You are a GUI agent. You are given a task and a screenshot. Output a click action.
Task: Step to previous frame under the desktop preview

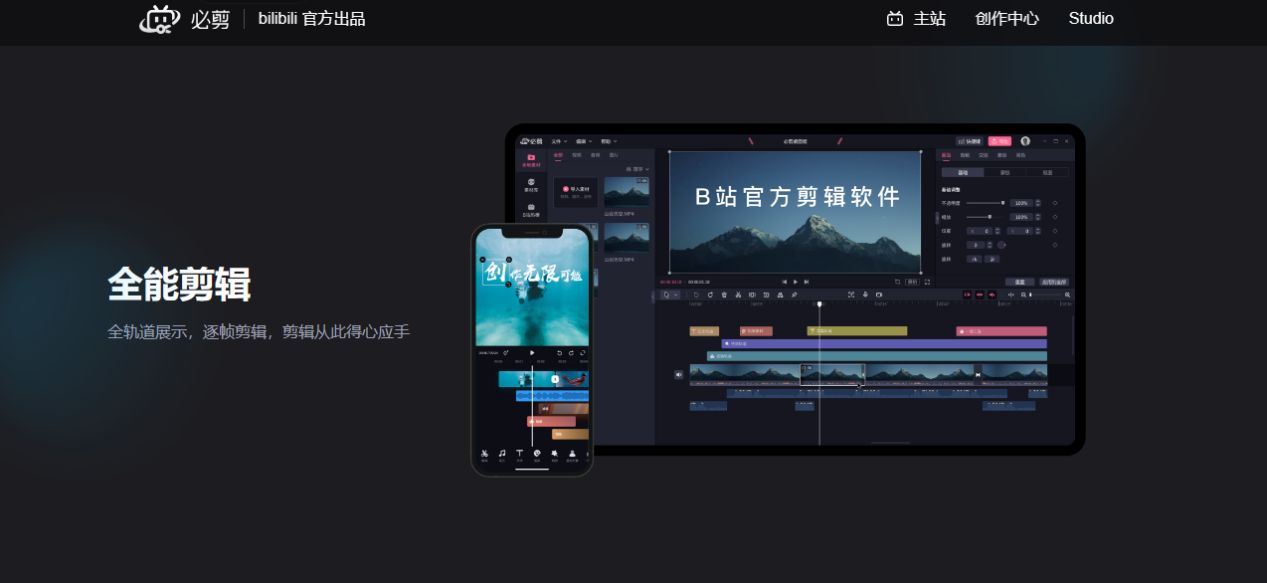click(784, 282)
